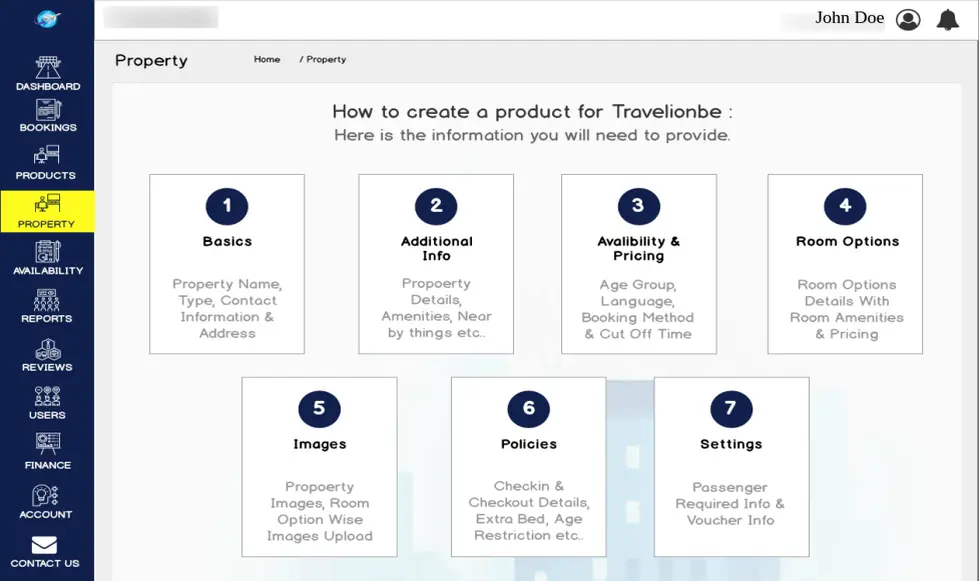This screenshot has height=581, width=980.
Task: Select the REPORTS sidebar label
Action: click(x=47, y=319)
